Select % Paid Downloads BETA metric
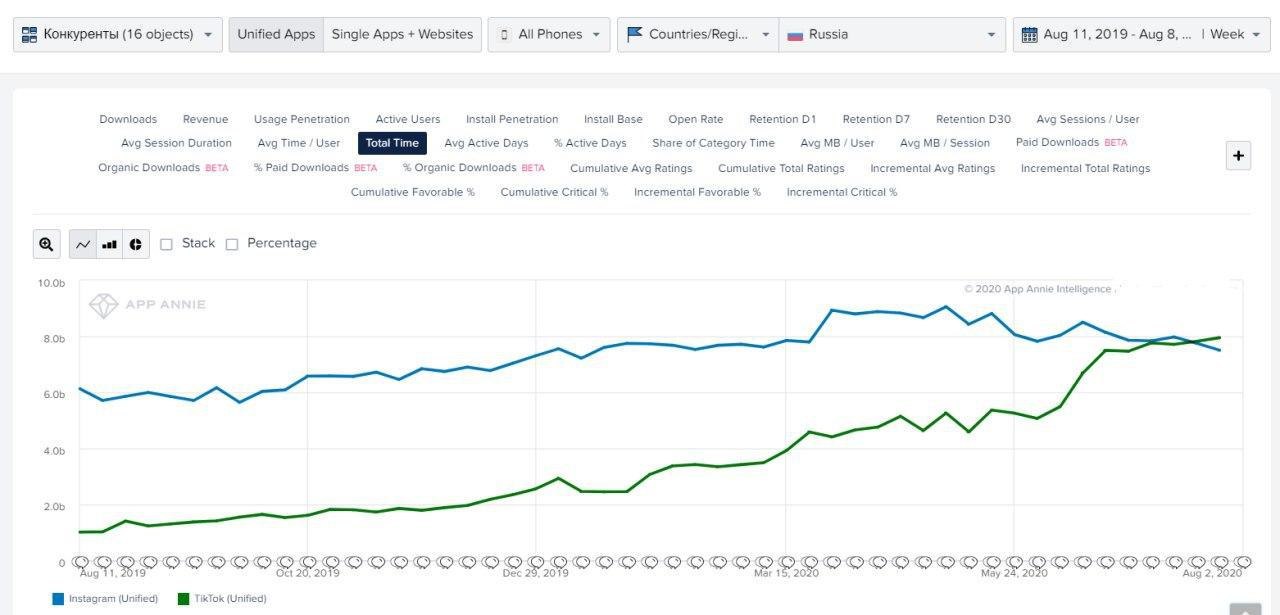The width and height of the screenshot is (1280, 615). (315, 168)
